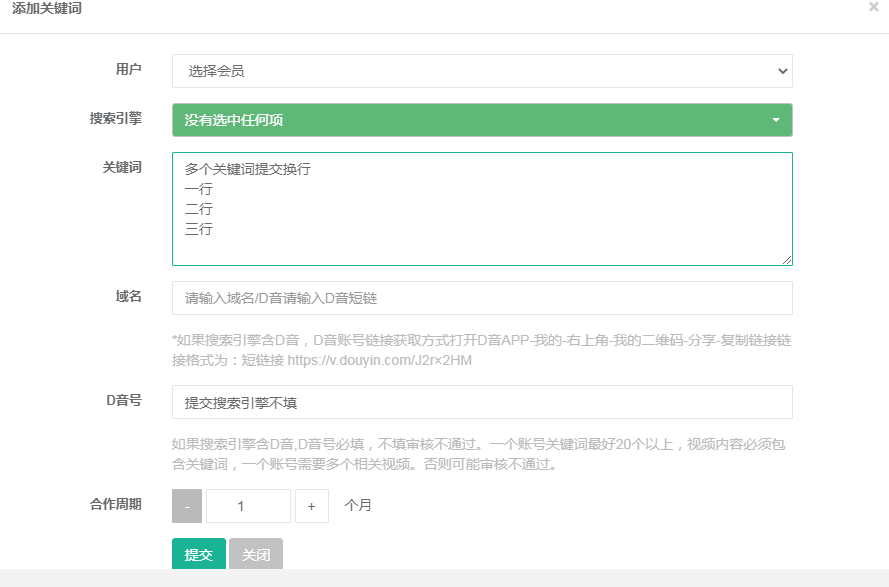Screen dimensions: 889x587
Task: Click the caret icon on the green 搜索引擎 selector
Action: click(776, 120)
